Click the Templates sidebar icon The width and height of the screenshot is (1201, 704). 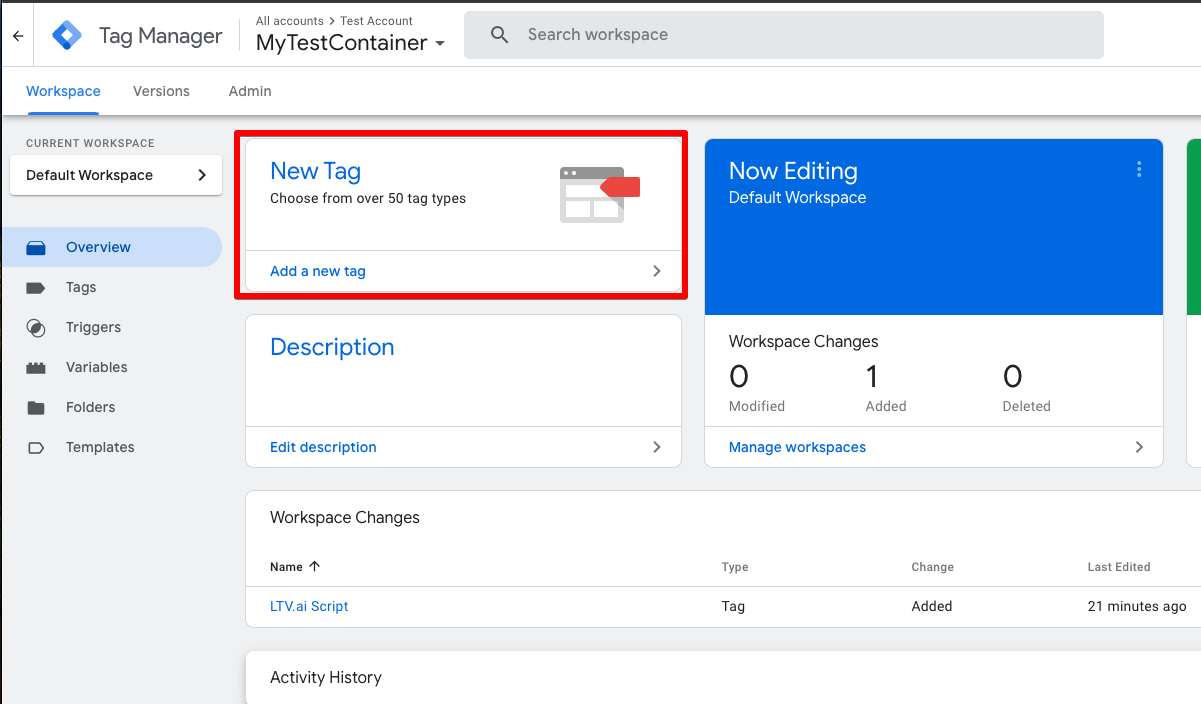(x=36, y=447)
